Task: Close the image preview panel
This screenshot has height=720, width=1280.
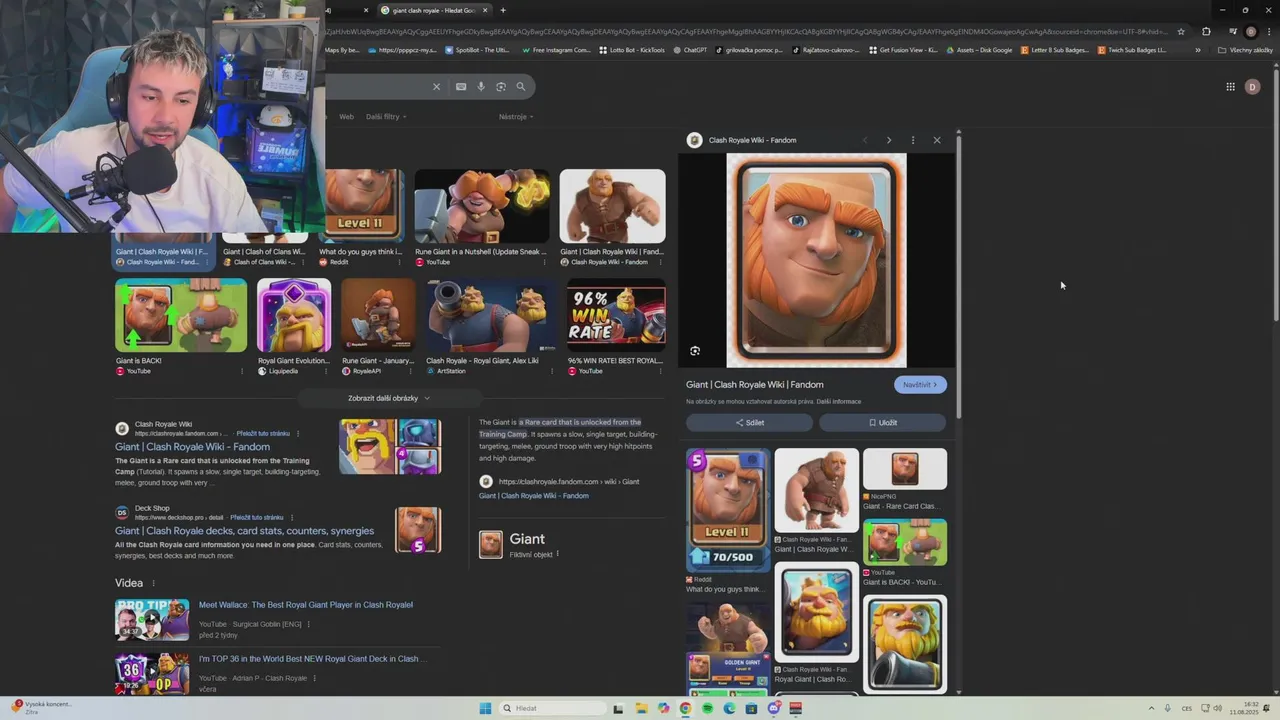Action: 937,140
